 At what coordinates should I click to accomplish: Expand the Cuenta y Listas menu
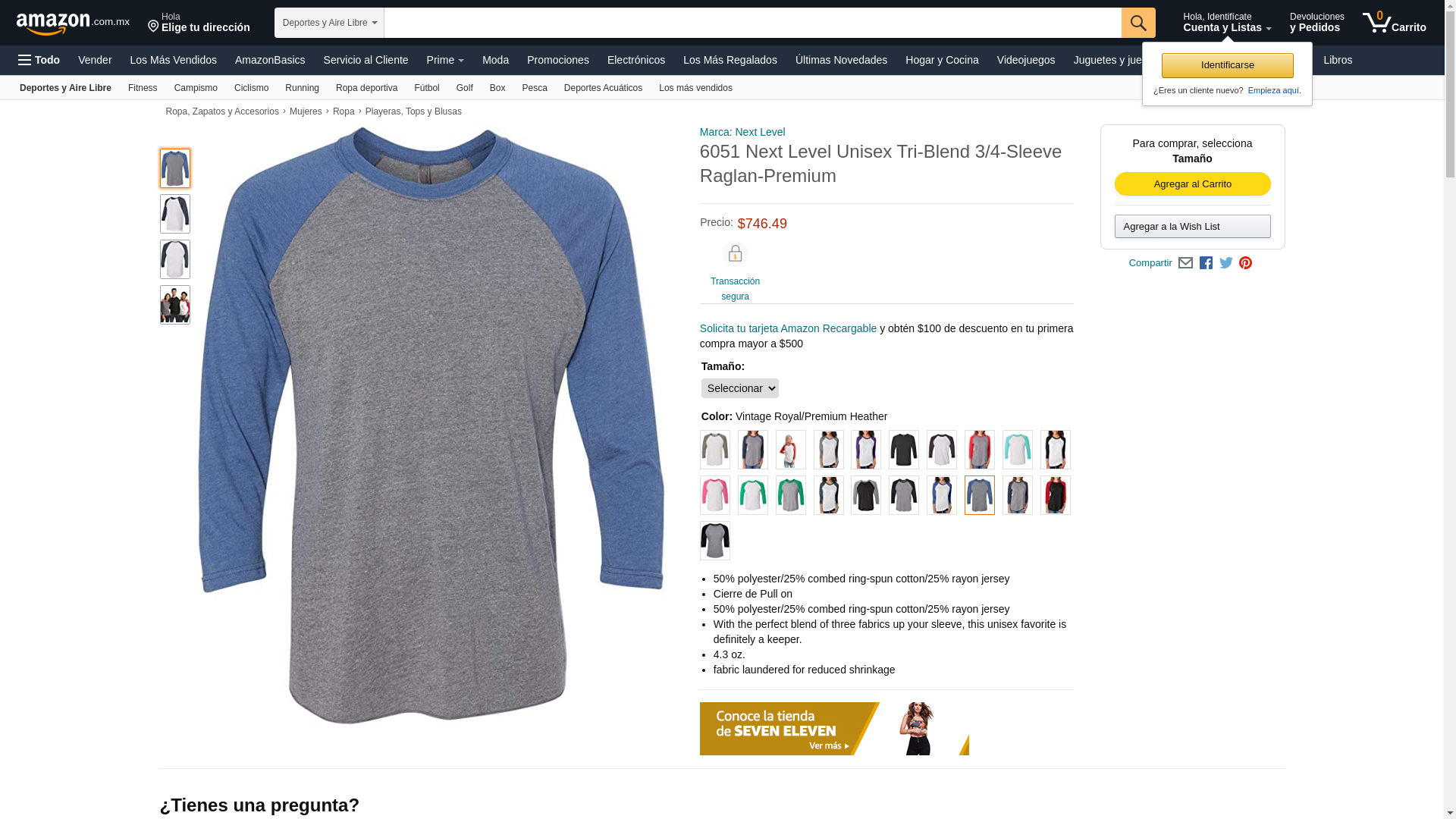click(x=1227, y=23)
